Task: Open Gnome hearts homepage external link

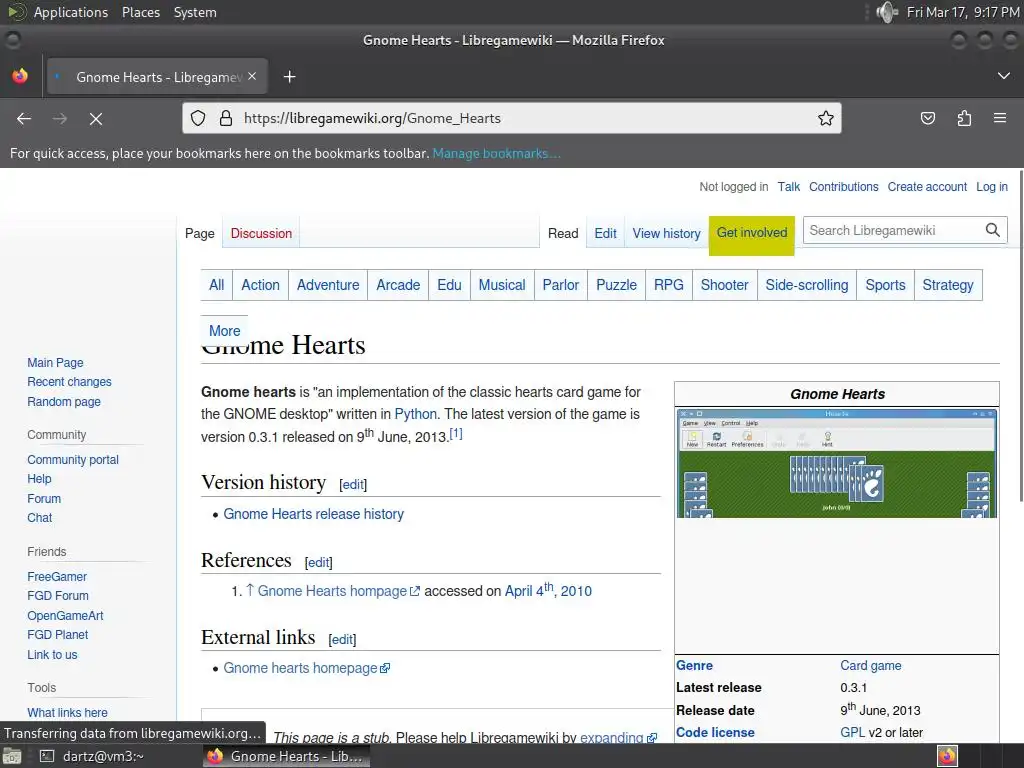Action: tap(306, 668)
